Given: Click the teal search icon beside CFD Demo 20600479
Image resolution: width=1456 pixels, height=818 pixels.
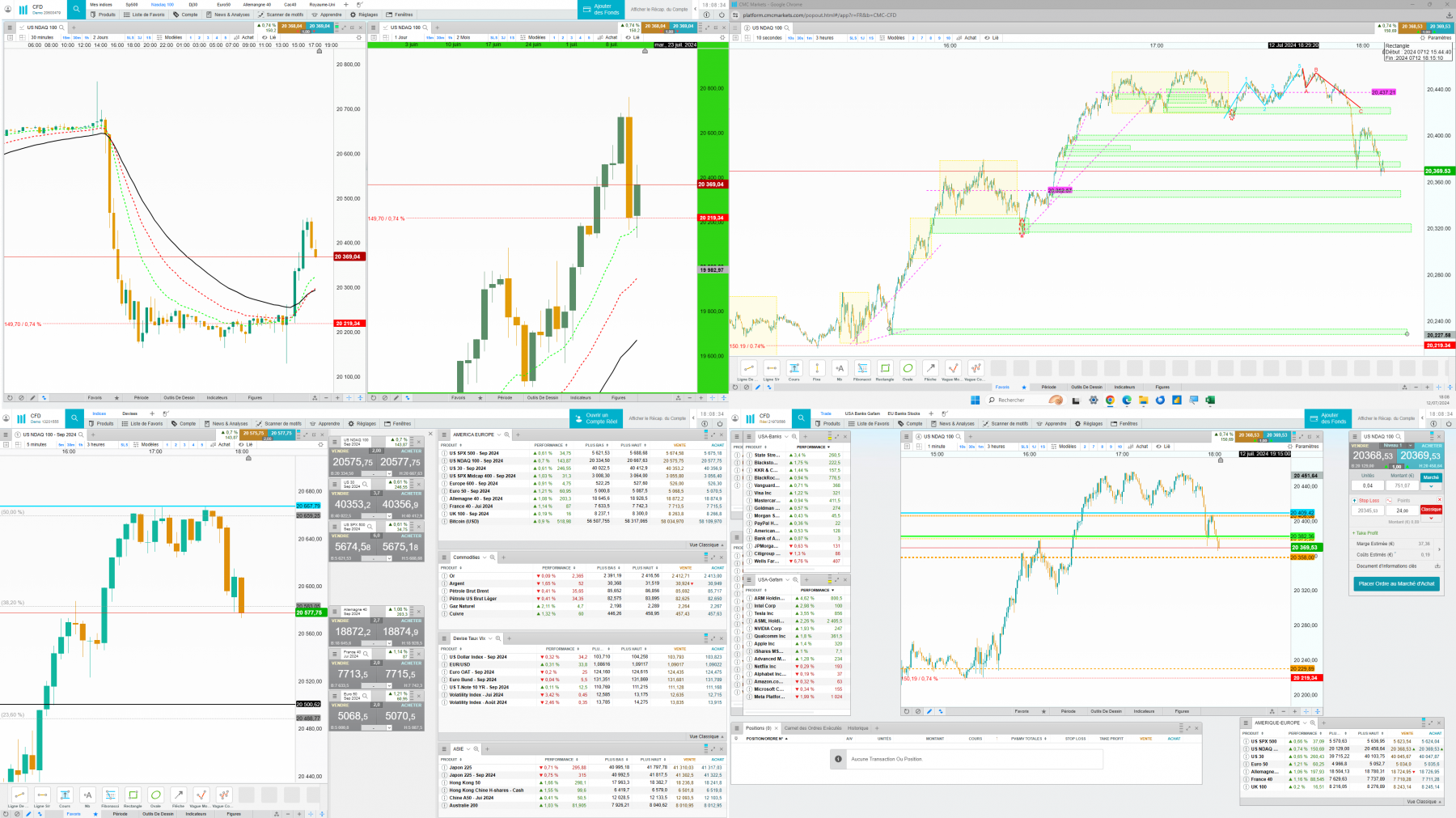Looking at the screenshot, I should tap(76, 9).
